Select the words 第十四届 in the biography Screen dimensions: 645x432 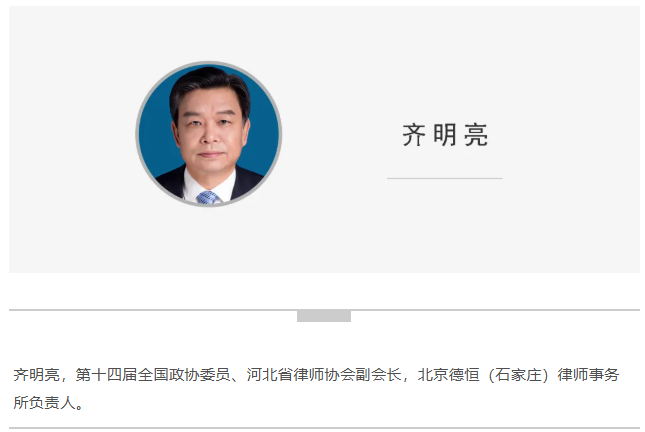[x=106, y=375]
